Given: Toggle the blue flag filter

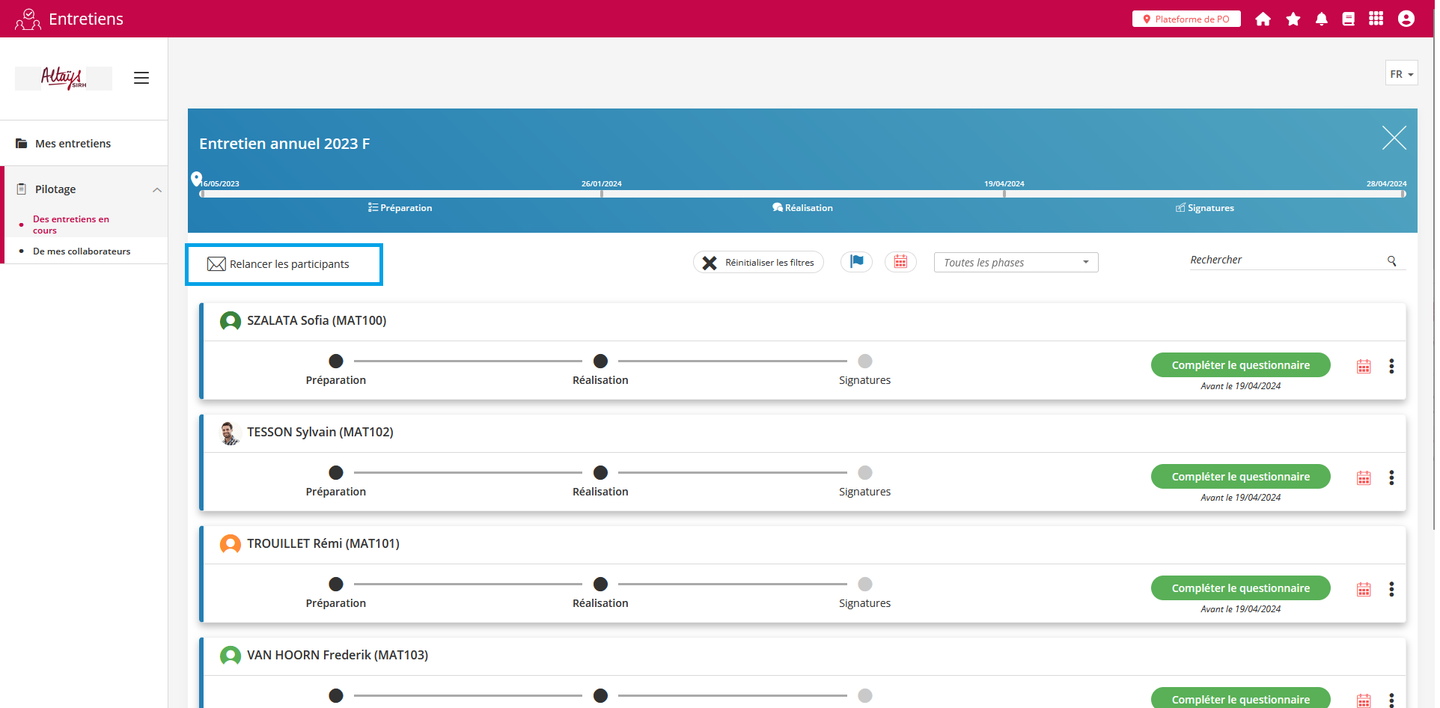Looking at the screenshot, I should (856, 262).
